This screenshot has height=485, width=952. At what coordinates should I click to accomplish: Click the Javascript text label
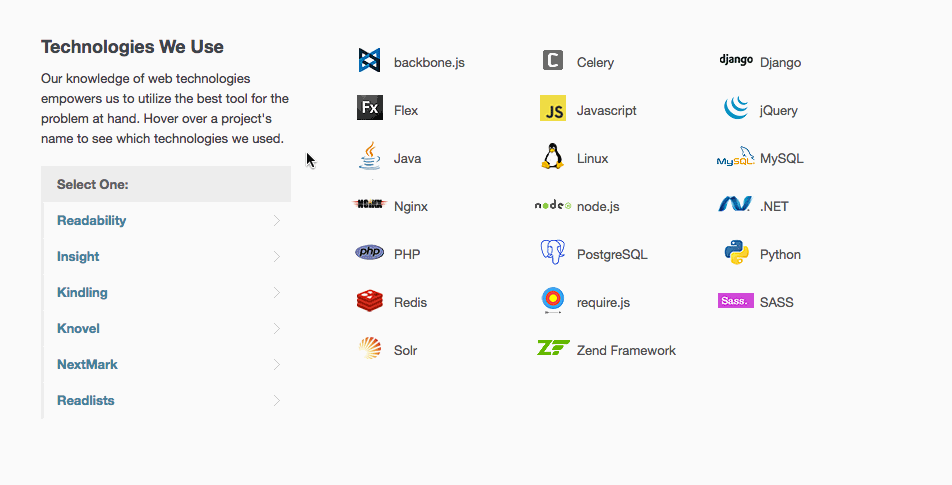[607, 110]
